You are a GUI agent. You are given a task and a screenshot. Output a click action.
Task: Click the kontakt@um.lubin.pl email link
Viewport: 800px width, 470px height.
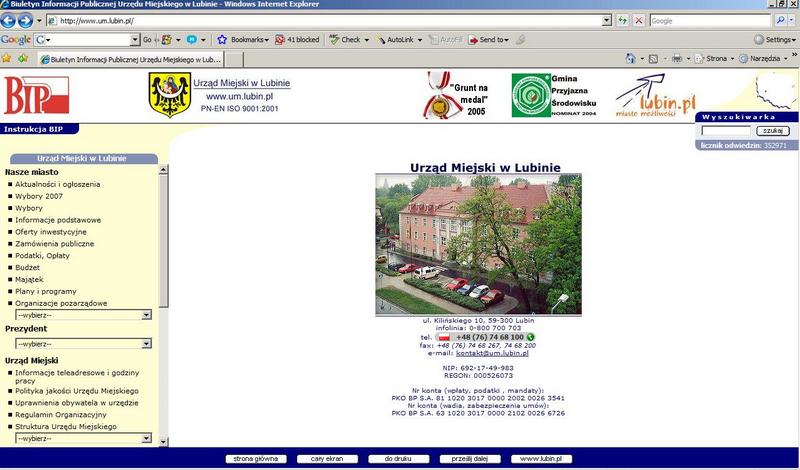492,353
